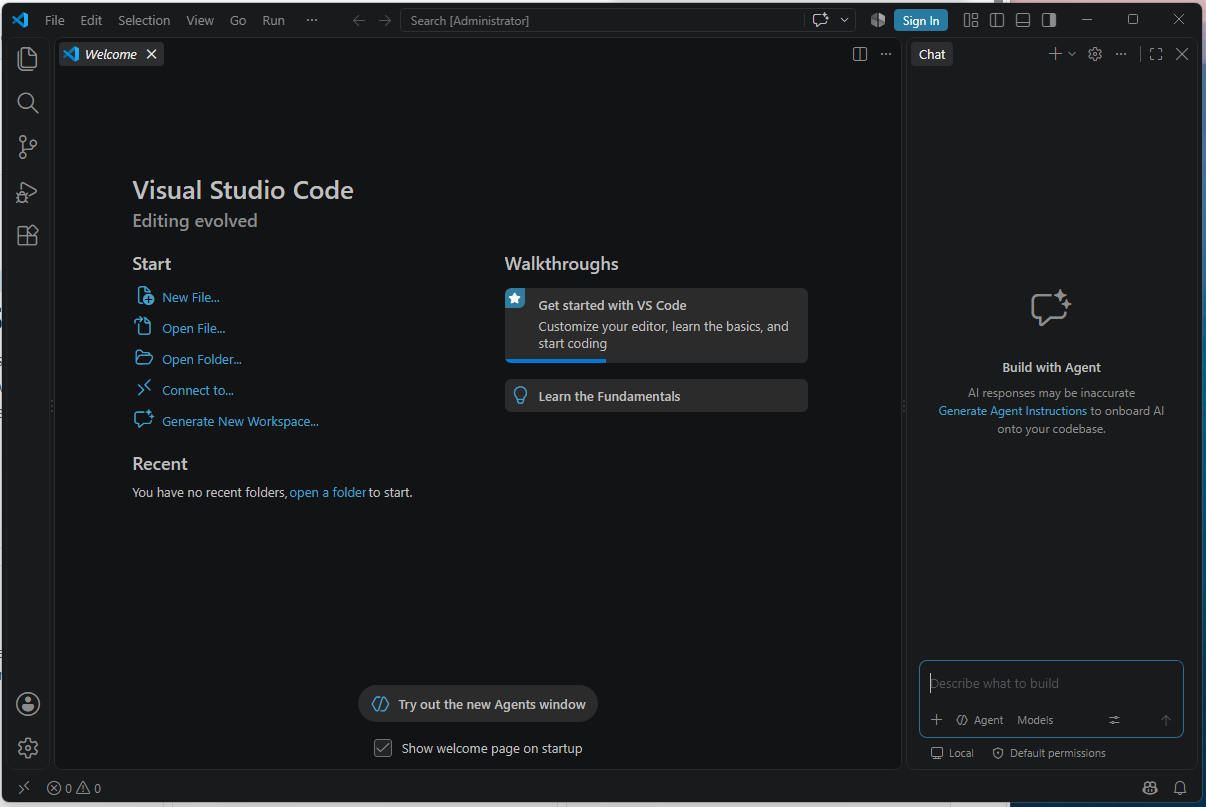Image resolution: width=1206 pixels, height=807 pixels.
Task: Uncheck Show welcome page on startup
Action: point(383,748)
